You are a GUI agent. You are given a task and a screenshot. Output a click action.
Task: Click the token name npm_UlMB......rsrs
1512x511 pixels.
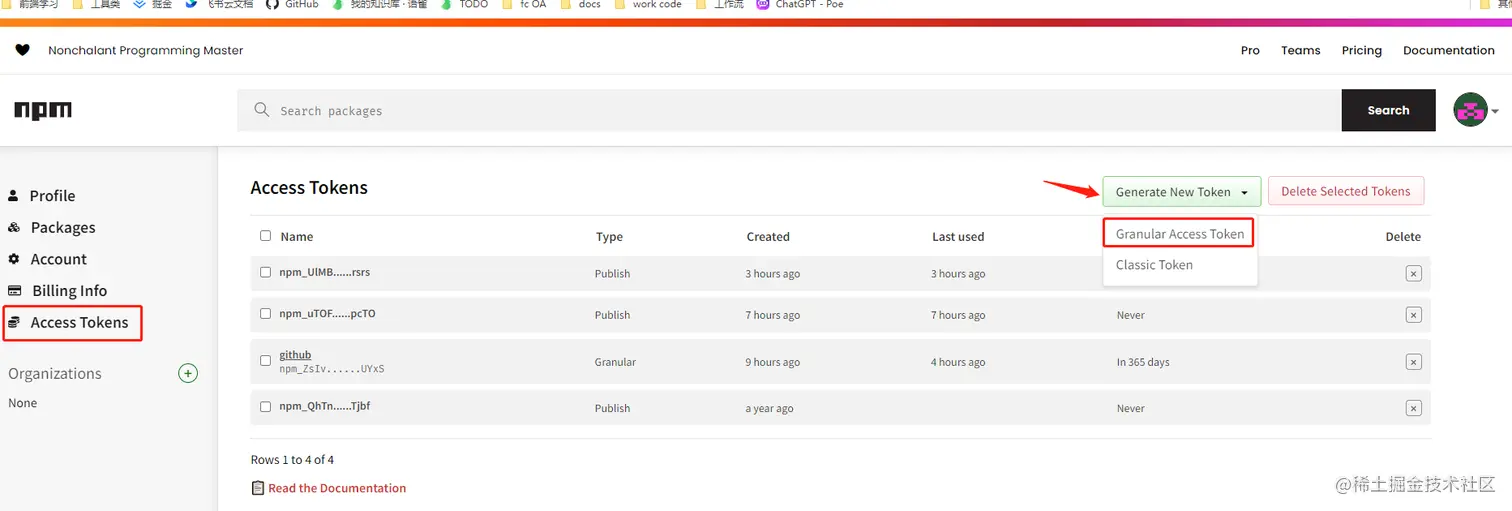pos(325,272)
